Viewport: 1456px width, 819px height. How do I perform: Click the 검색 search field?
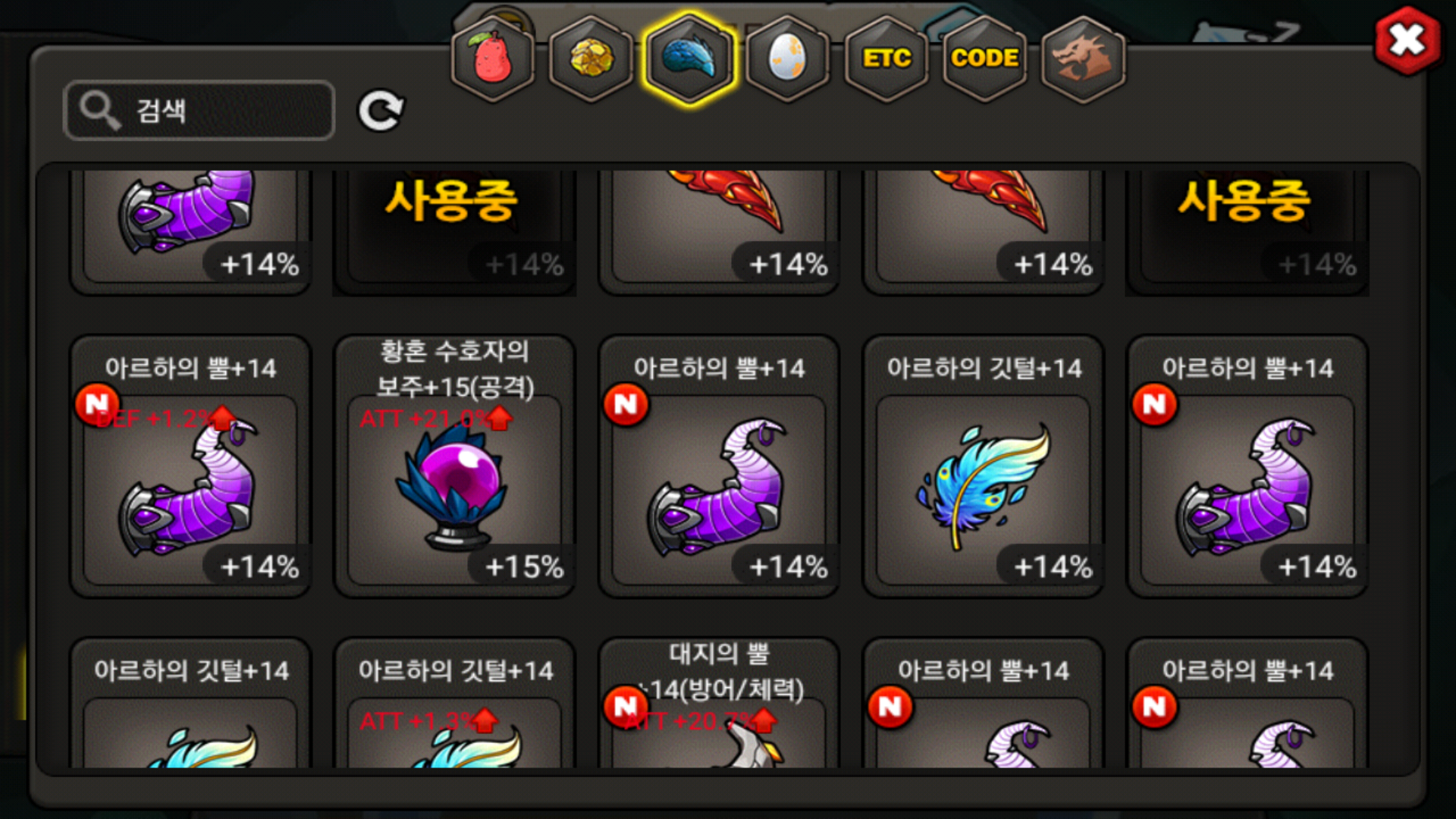[x=199, y=111]
